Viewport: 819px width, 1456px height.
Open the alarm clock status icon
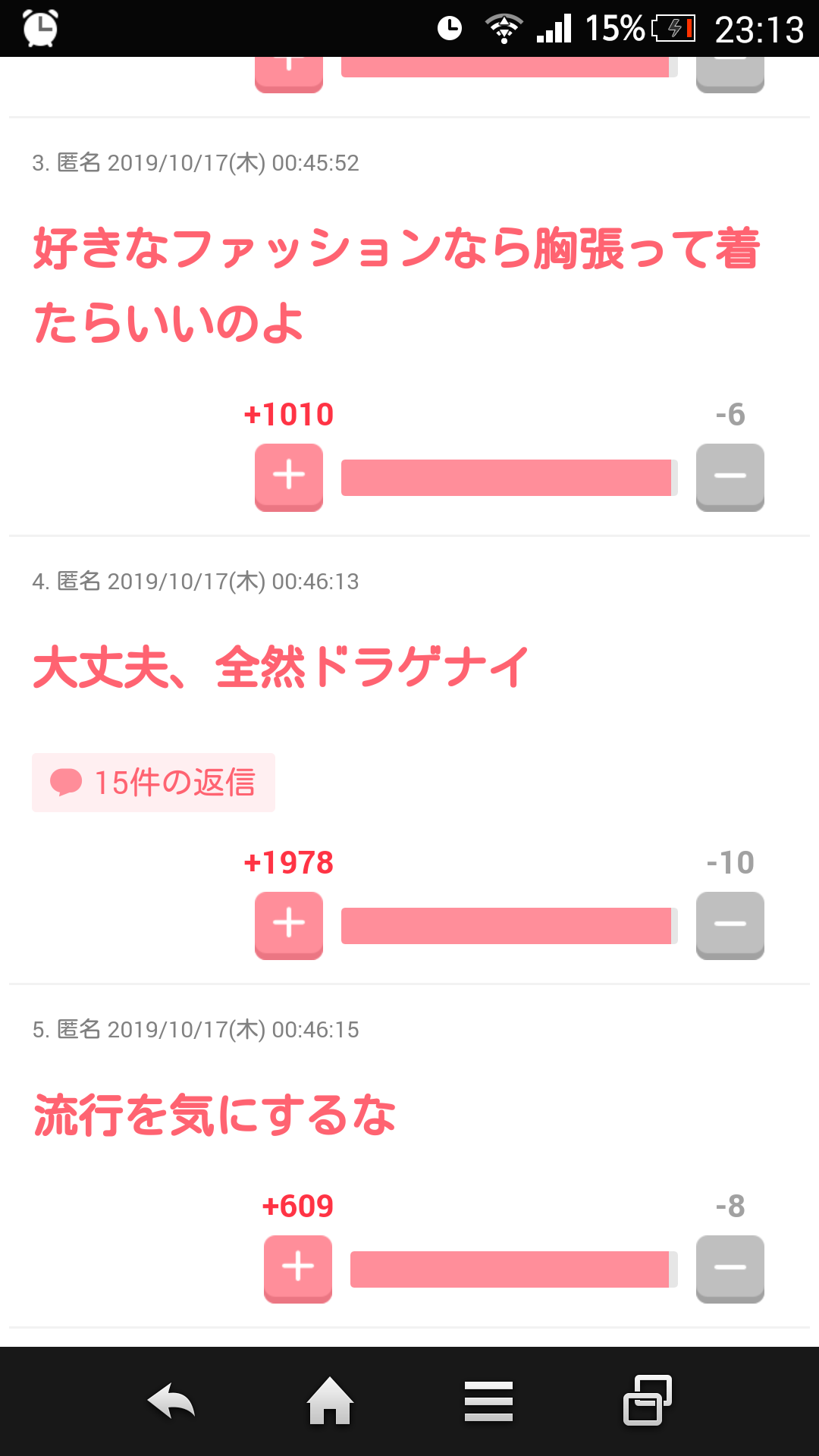(x=40, y=28)
